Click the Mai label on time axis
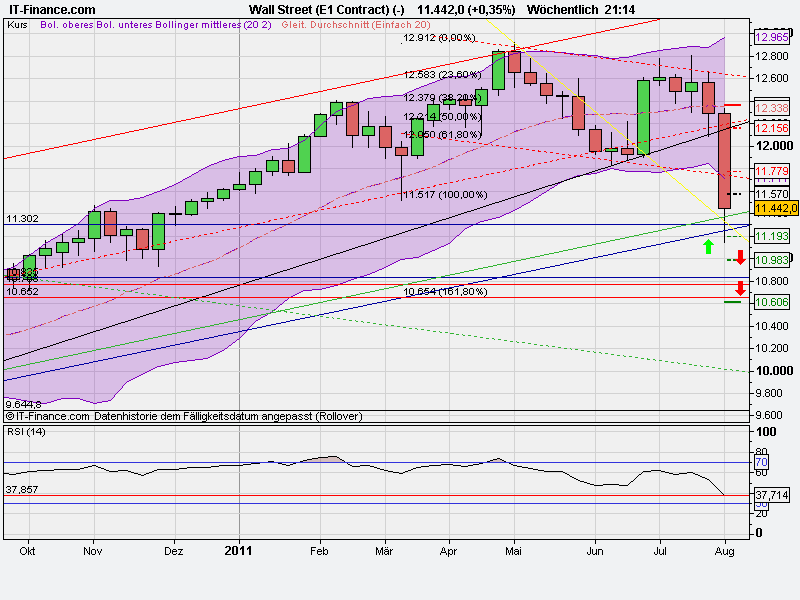The height and width of the screenshot is (600, 800). coord(513,552)
